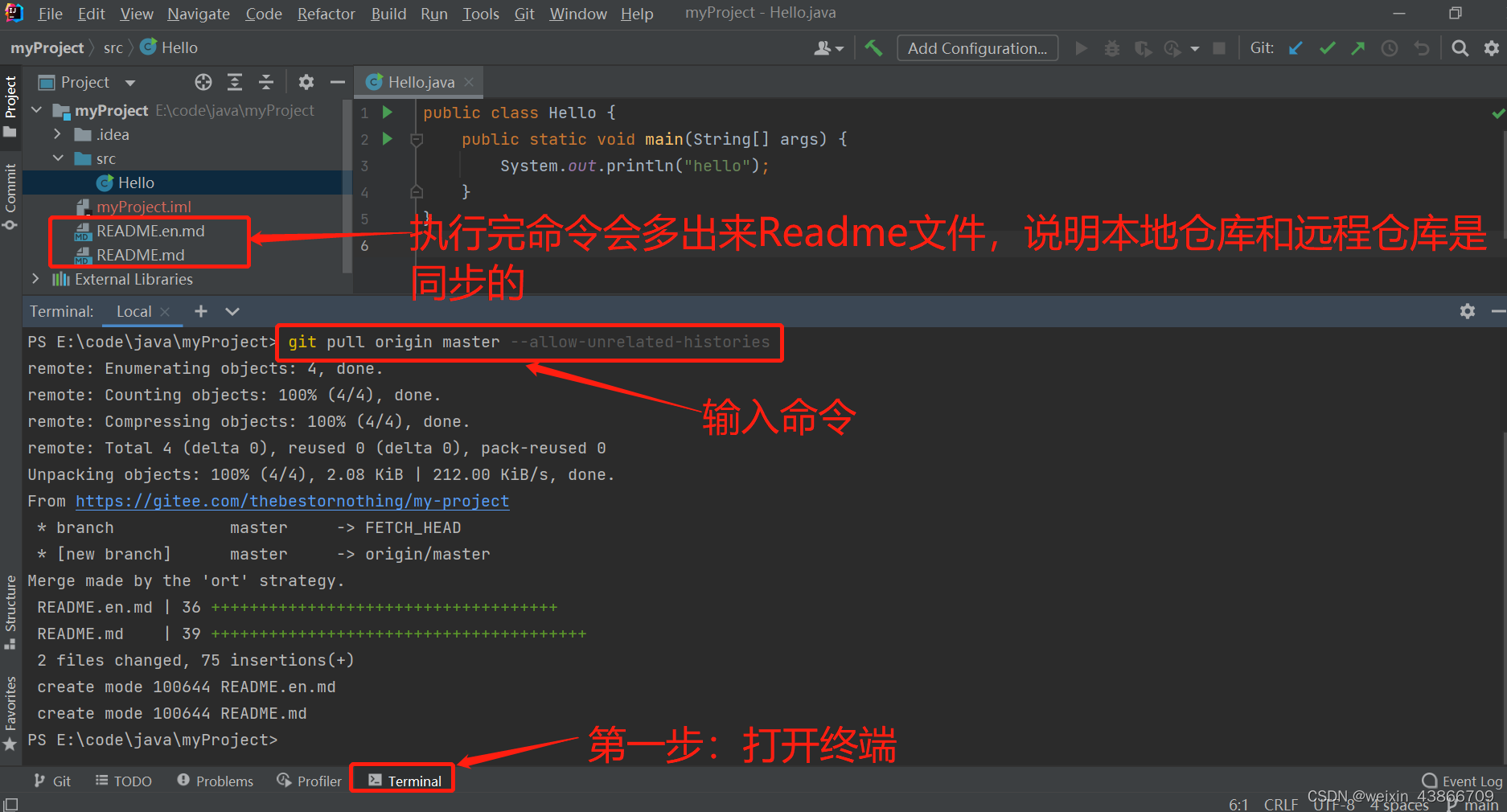Open the profiler run options dropdown arrow

(x=1195, y=49)
